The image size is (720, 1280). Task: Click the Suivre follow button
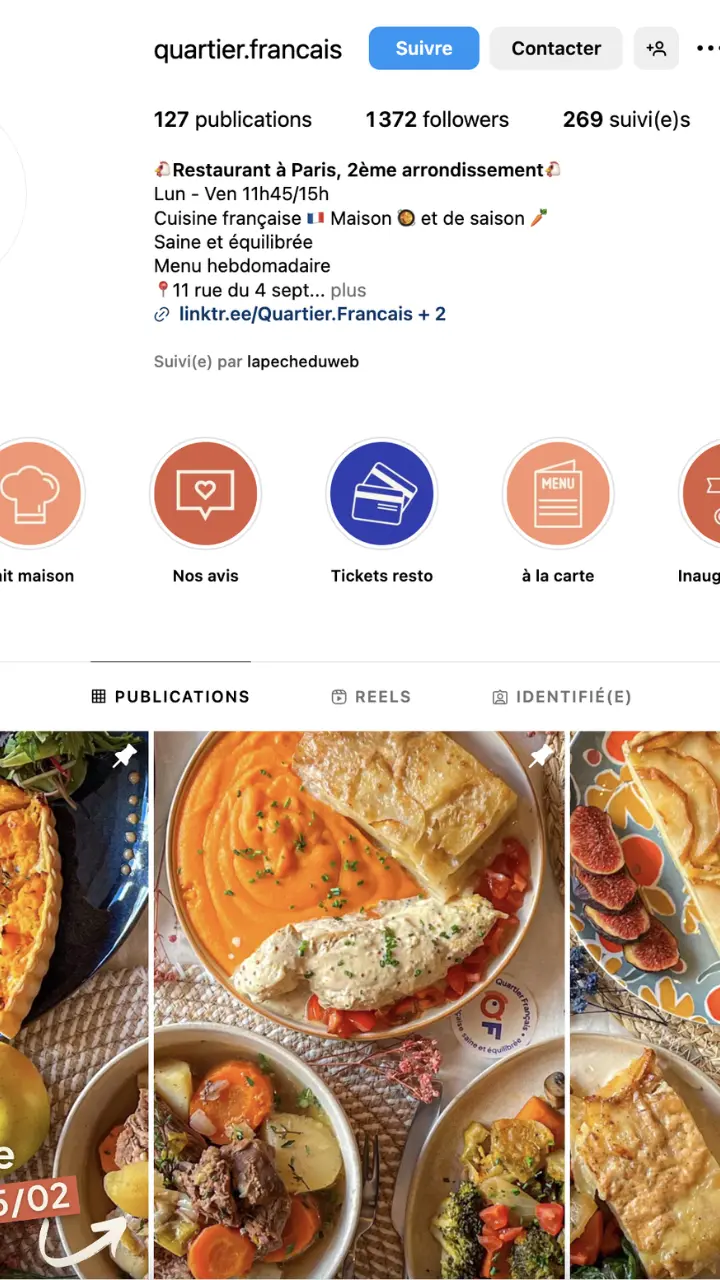point(424,48)
